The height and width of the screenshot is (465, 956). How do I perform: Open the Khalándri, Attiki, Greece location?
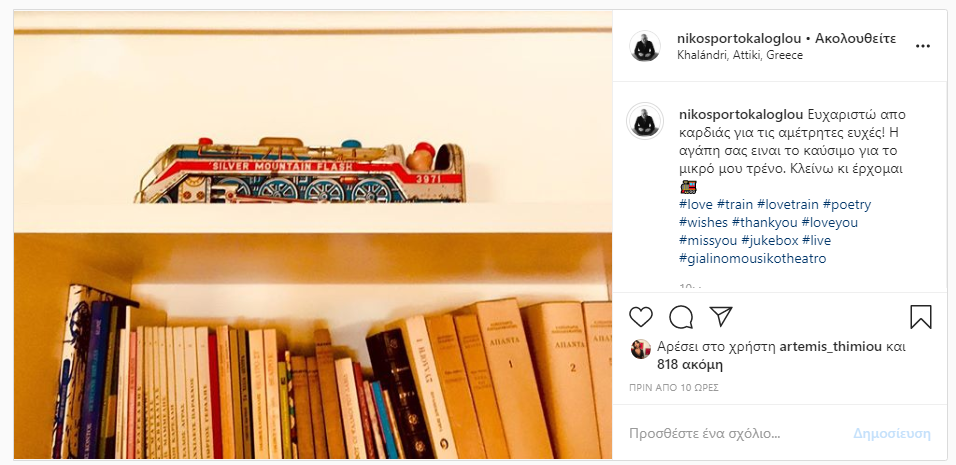740,55
